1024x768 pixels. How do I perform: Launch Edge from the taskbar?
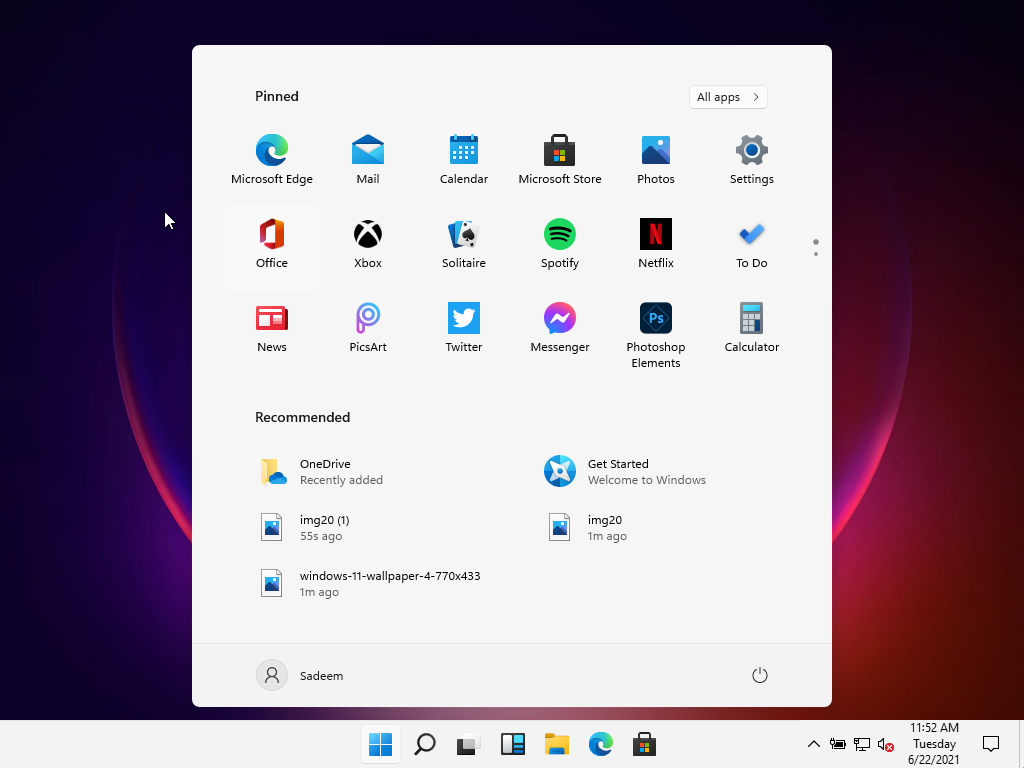(600, 744)
